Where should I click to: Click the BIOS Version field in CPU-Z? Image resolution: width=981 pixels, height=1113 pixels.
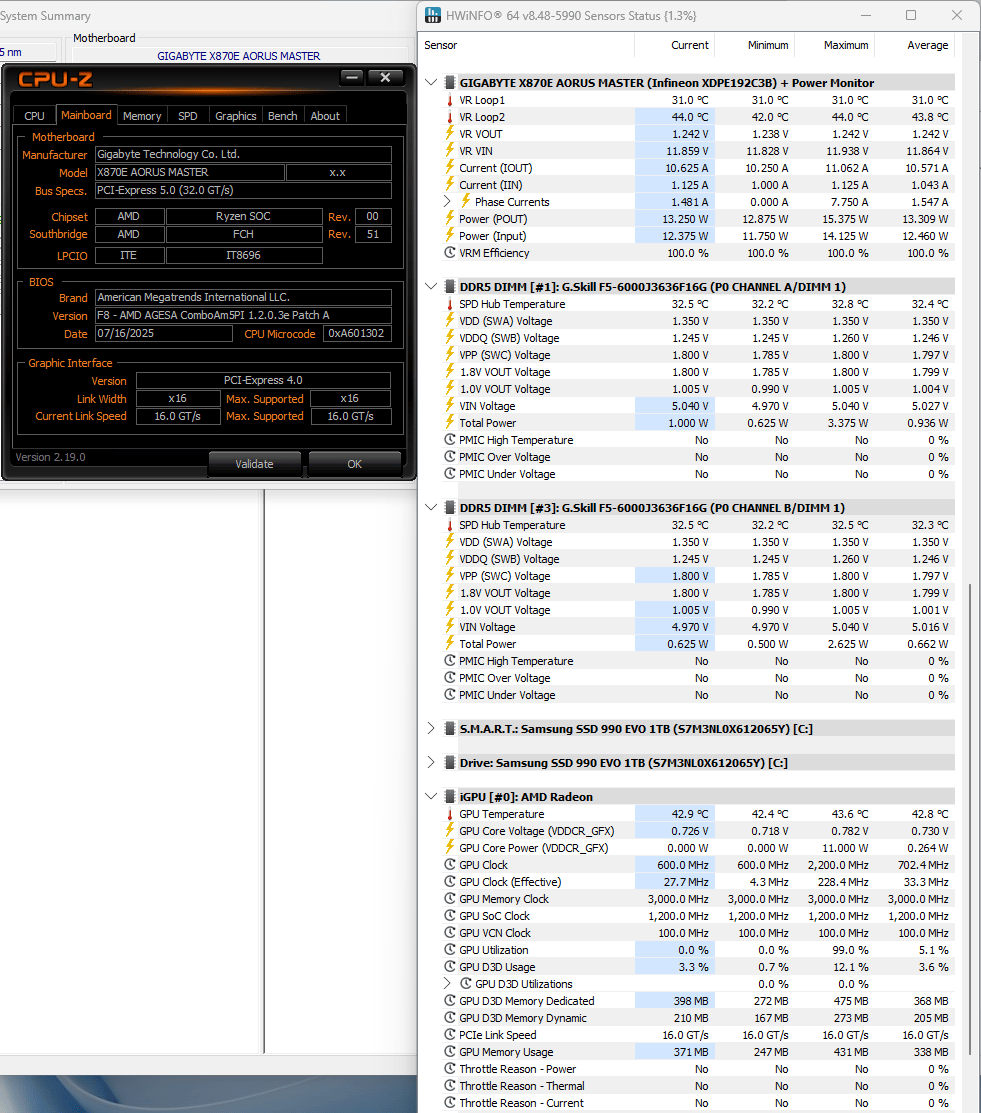243,315
